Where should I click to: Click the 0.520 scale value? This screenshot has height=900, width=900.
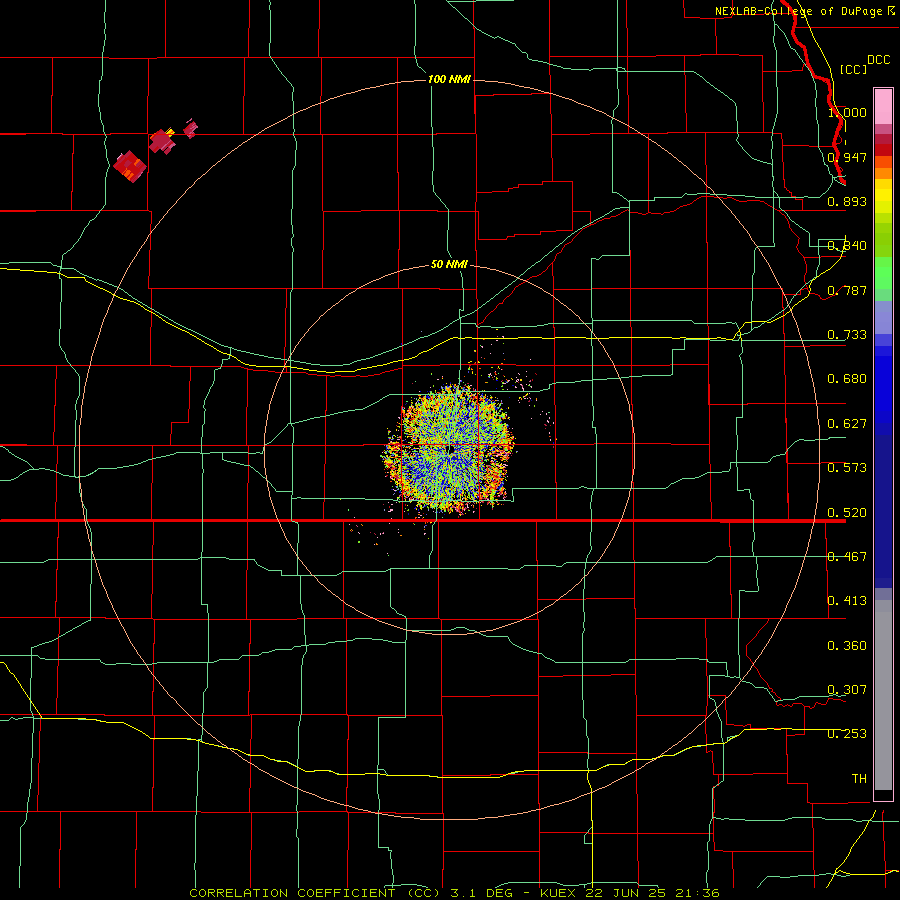tap(847, 512)
